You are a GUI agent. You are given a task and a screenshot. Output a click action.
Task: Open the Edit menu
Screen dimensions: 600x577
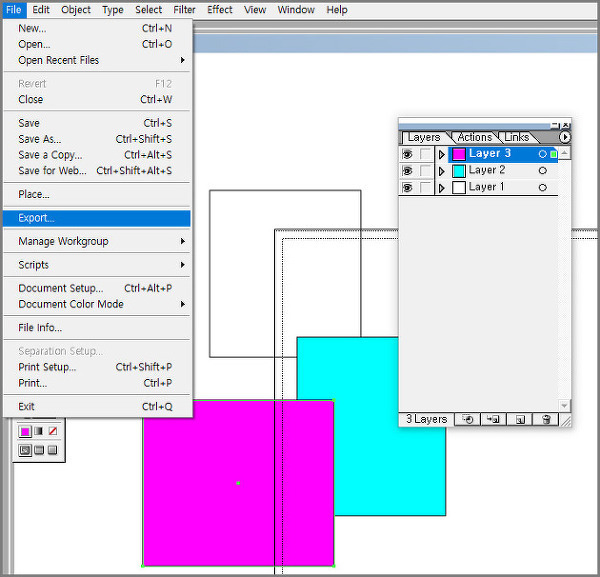pyautogui.click(x=41, y=10)
